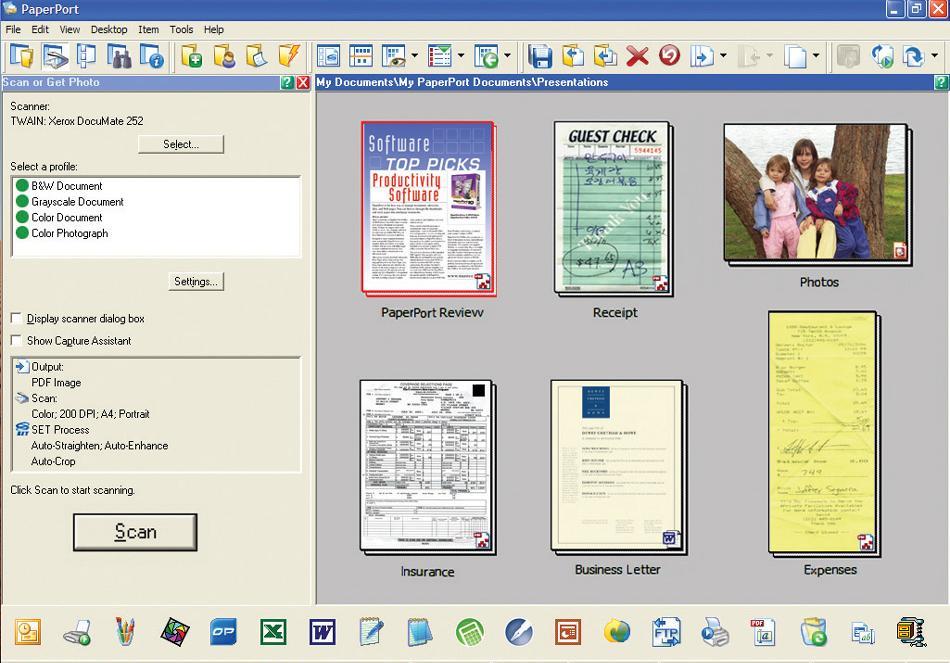Save the selected item using the Save icon
This screenshot has height=663, width=950.
point(540,57)
